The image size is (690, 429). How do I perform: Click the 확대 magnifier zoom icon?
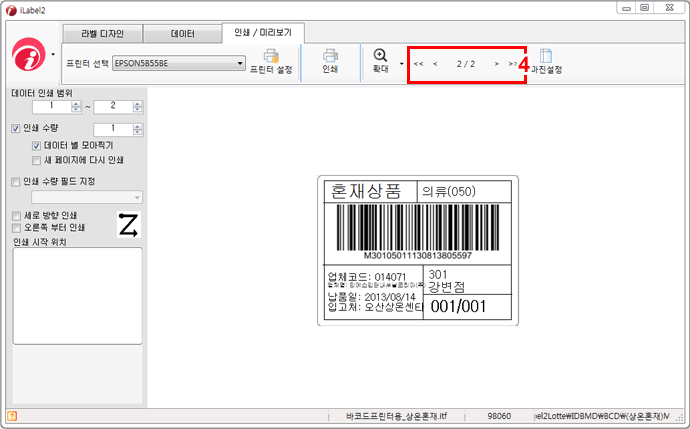tap(381, 61)
